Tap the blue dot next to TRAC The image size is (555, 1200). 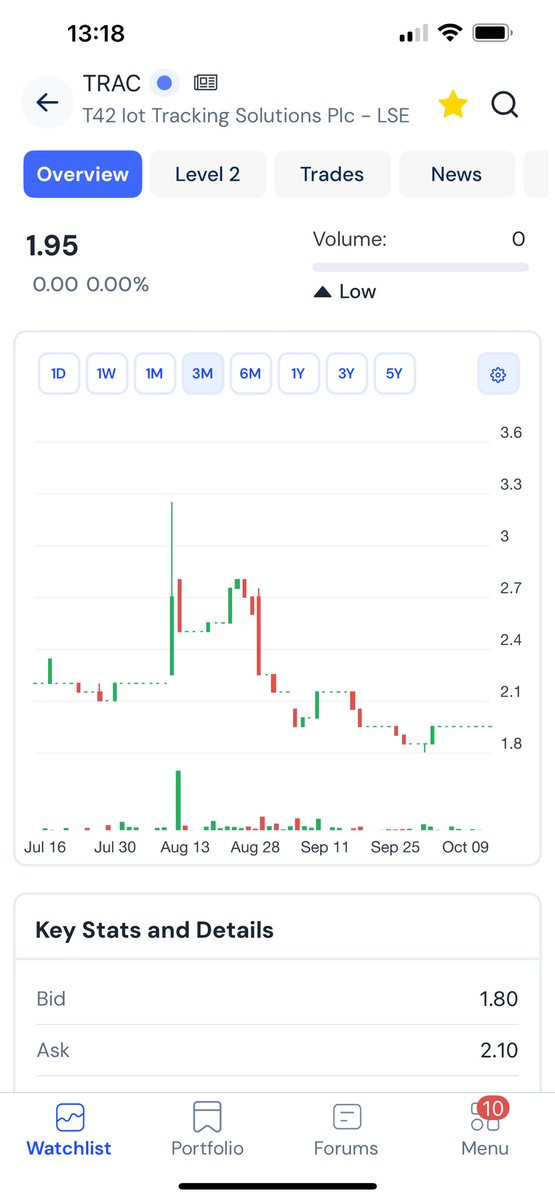[x=166, y=82]
